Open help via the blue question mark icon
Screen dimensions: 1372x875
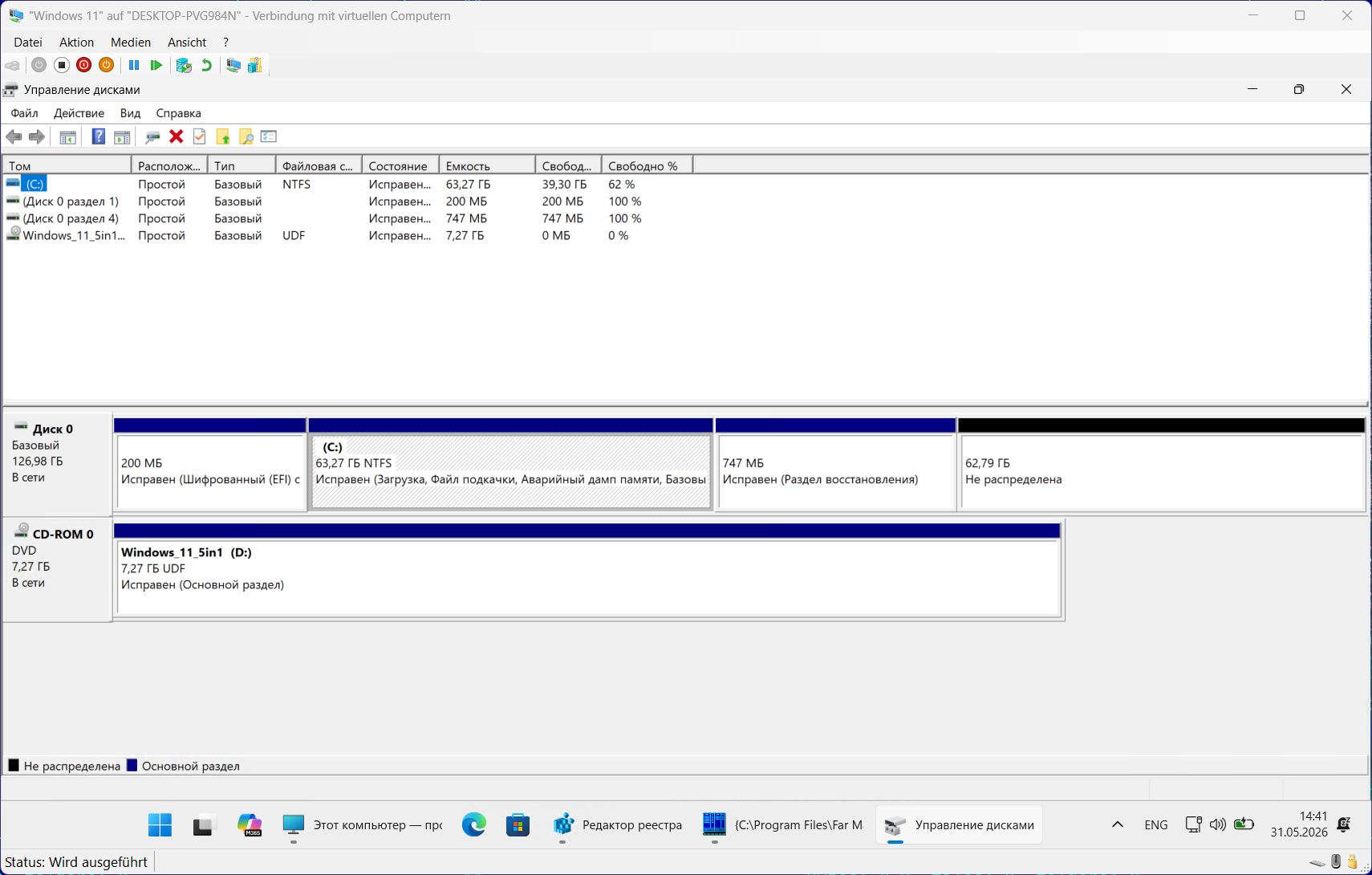99,136
